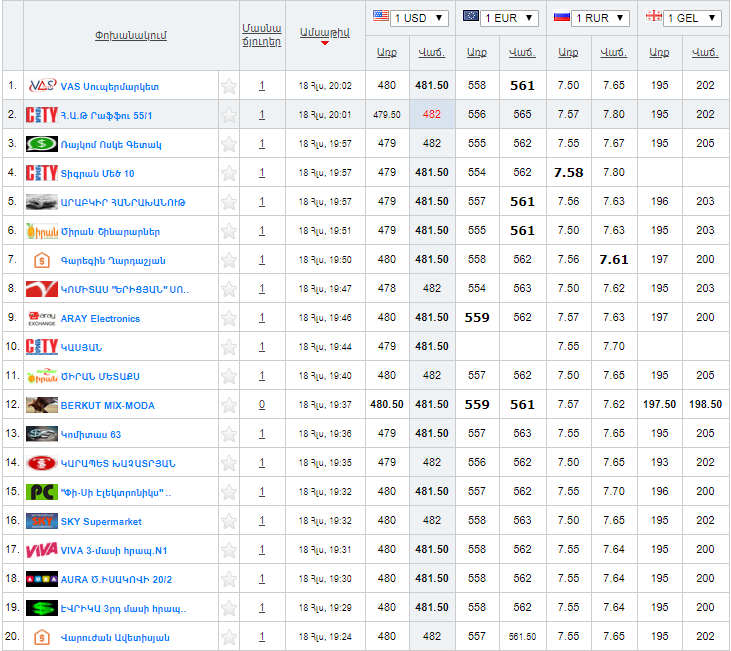731x651 pixels.
Task: Click branch count 0 for BERKUT MIX-MODA
Action: click(x=262, y=404)
